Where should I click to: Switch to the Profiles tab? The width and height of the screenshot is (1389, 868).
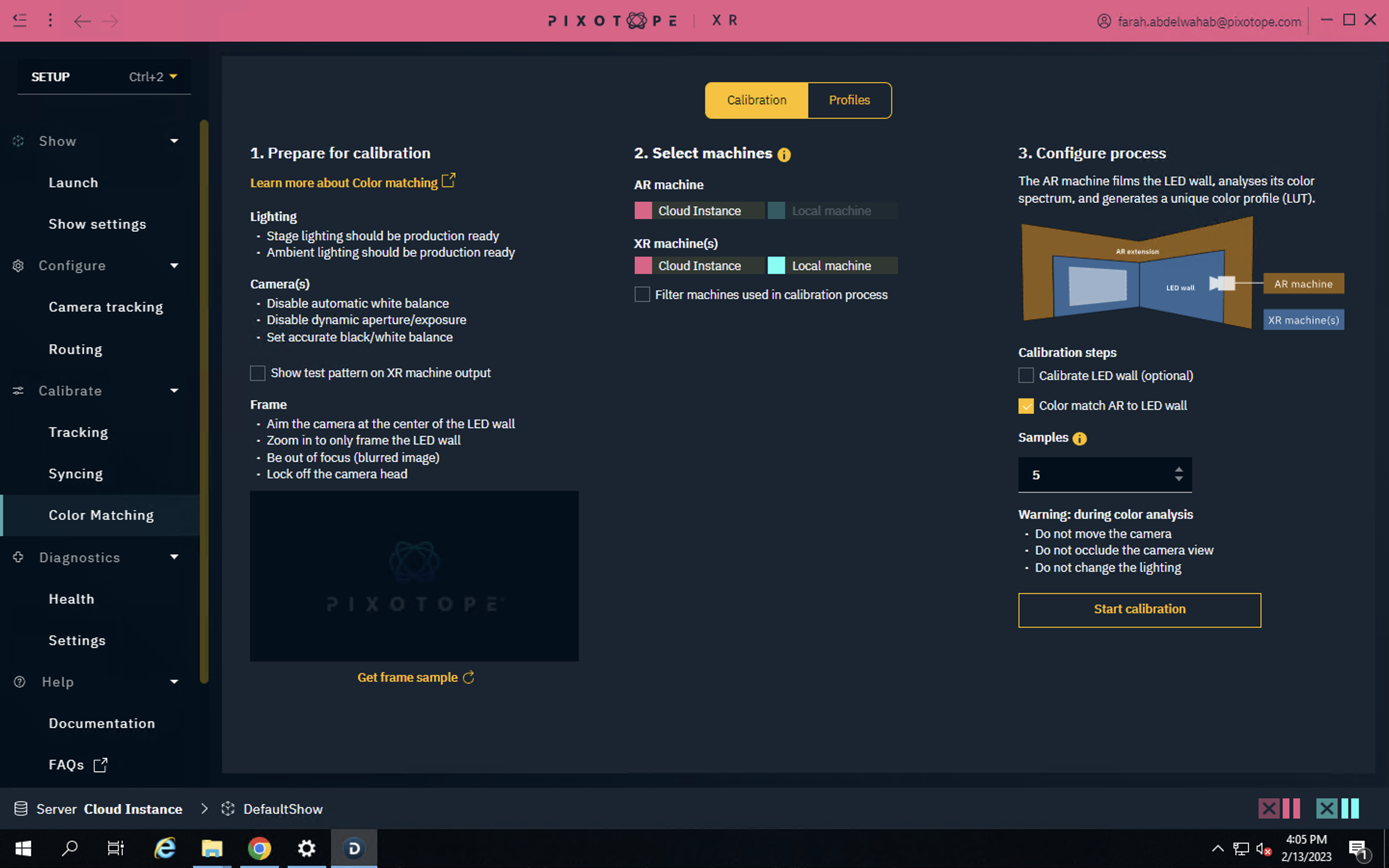(x=849, y=100)
